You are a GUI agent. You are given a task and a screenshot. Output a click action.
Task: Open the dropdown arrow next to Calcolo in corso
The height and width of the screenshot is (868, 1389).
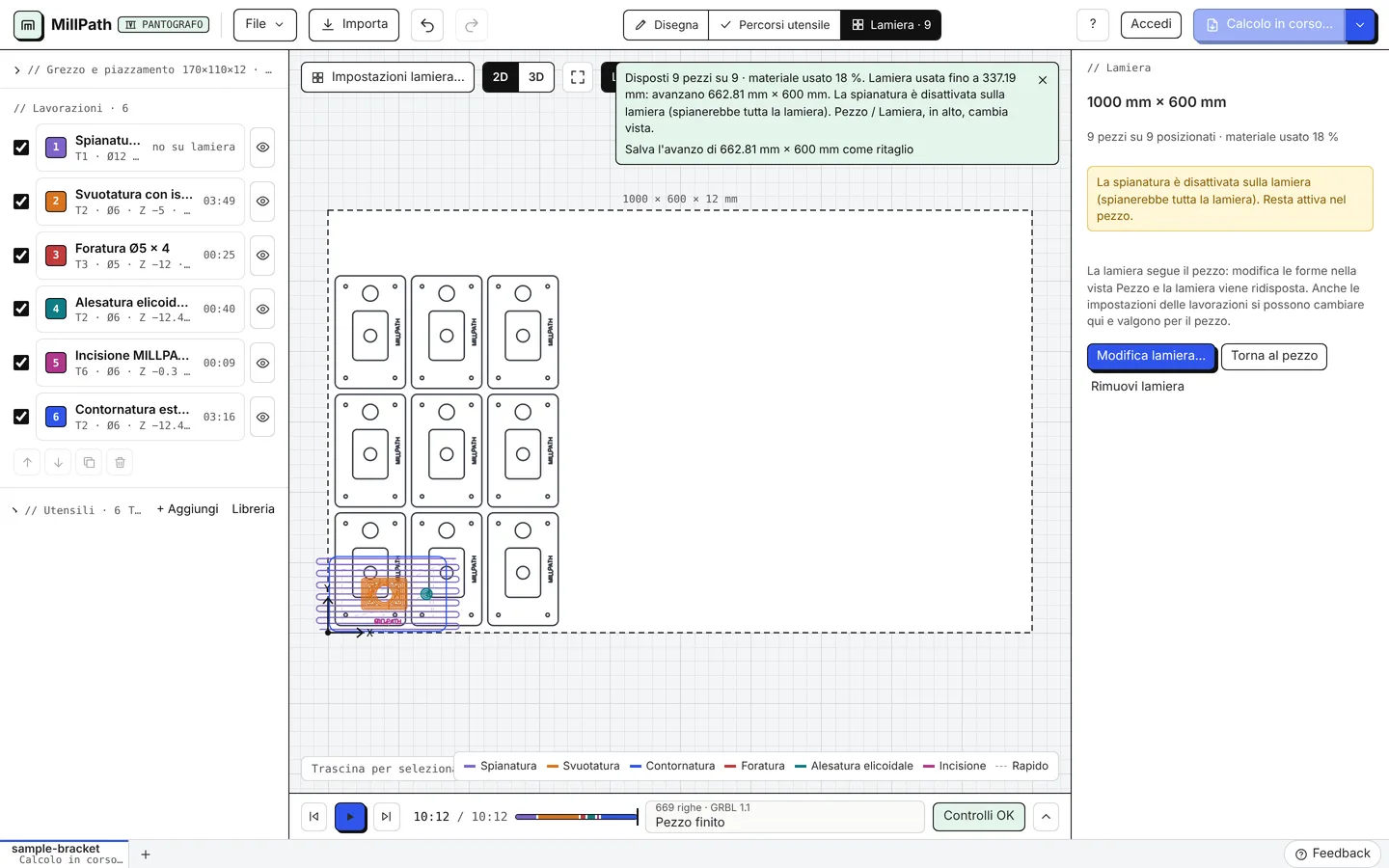[1360, 25]
